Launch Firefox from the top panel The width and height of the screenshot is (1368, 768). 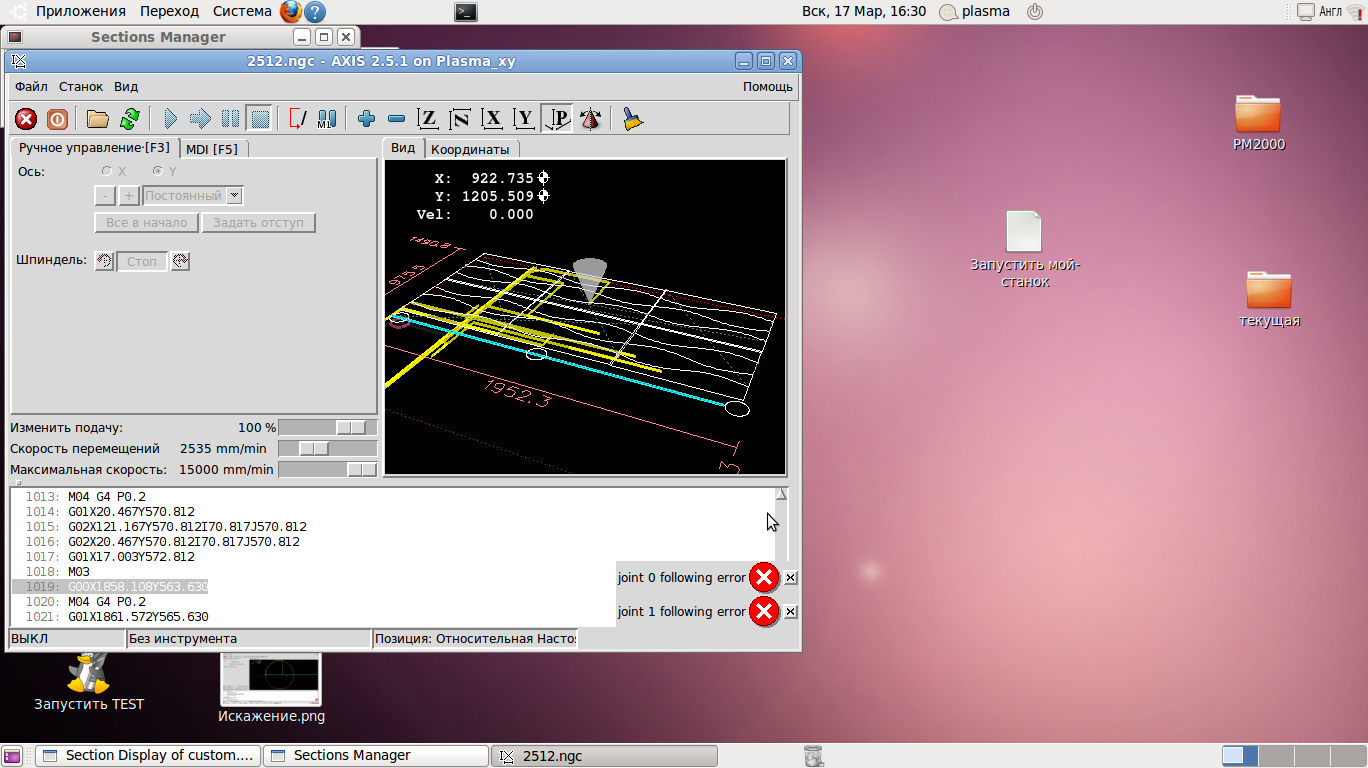[290, 12]
